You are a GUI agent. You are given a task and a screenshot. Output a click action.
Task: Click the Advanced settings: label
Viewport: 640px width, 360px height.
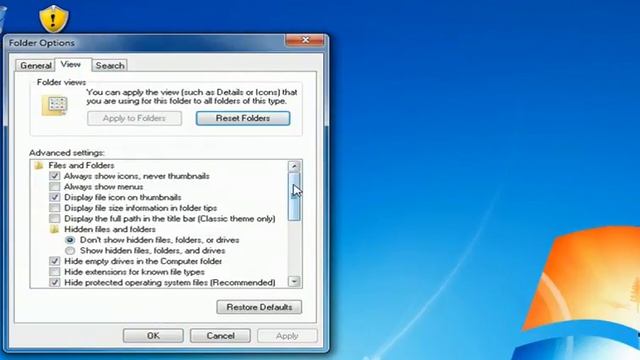pos(67,153)
